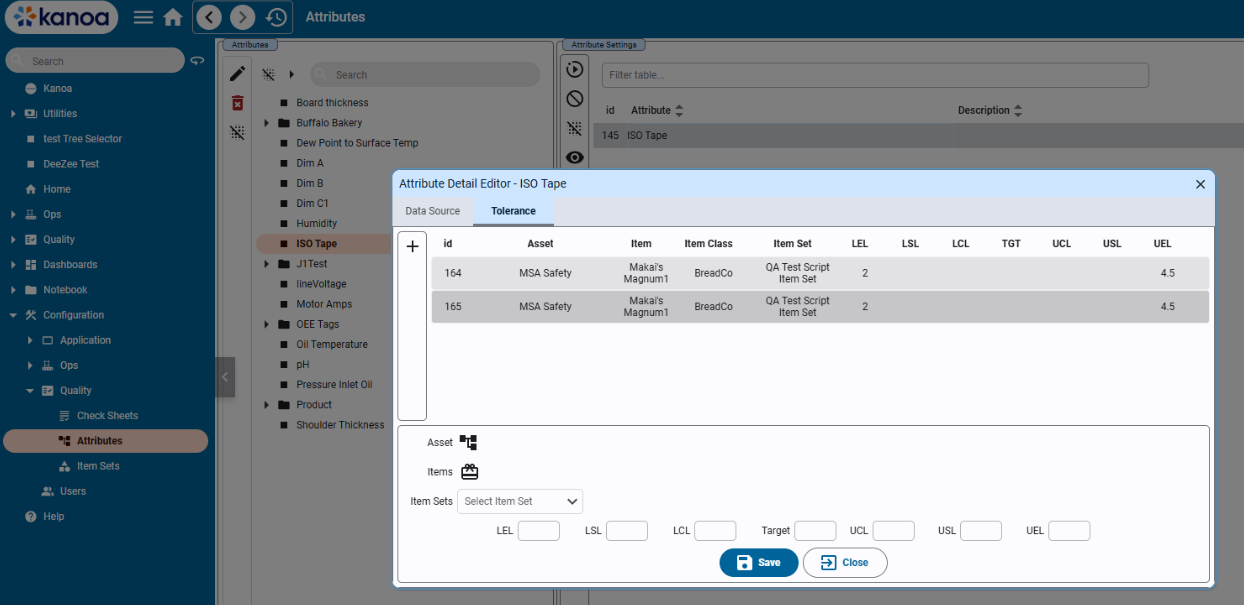Click the Target input field

pos(814,531)
